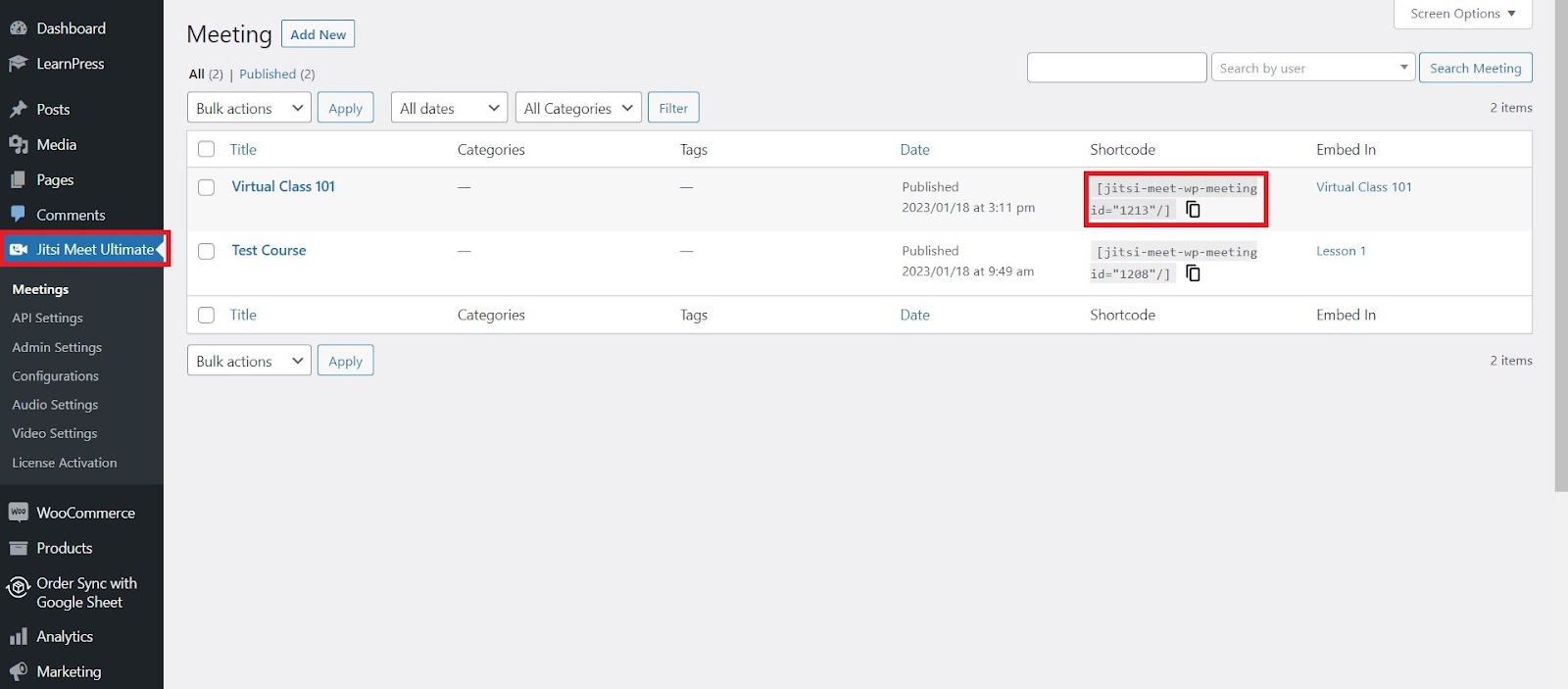
Task: Click the Dashboard gauge icon
Action: 18,28
